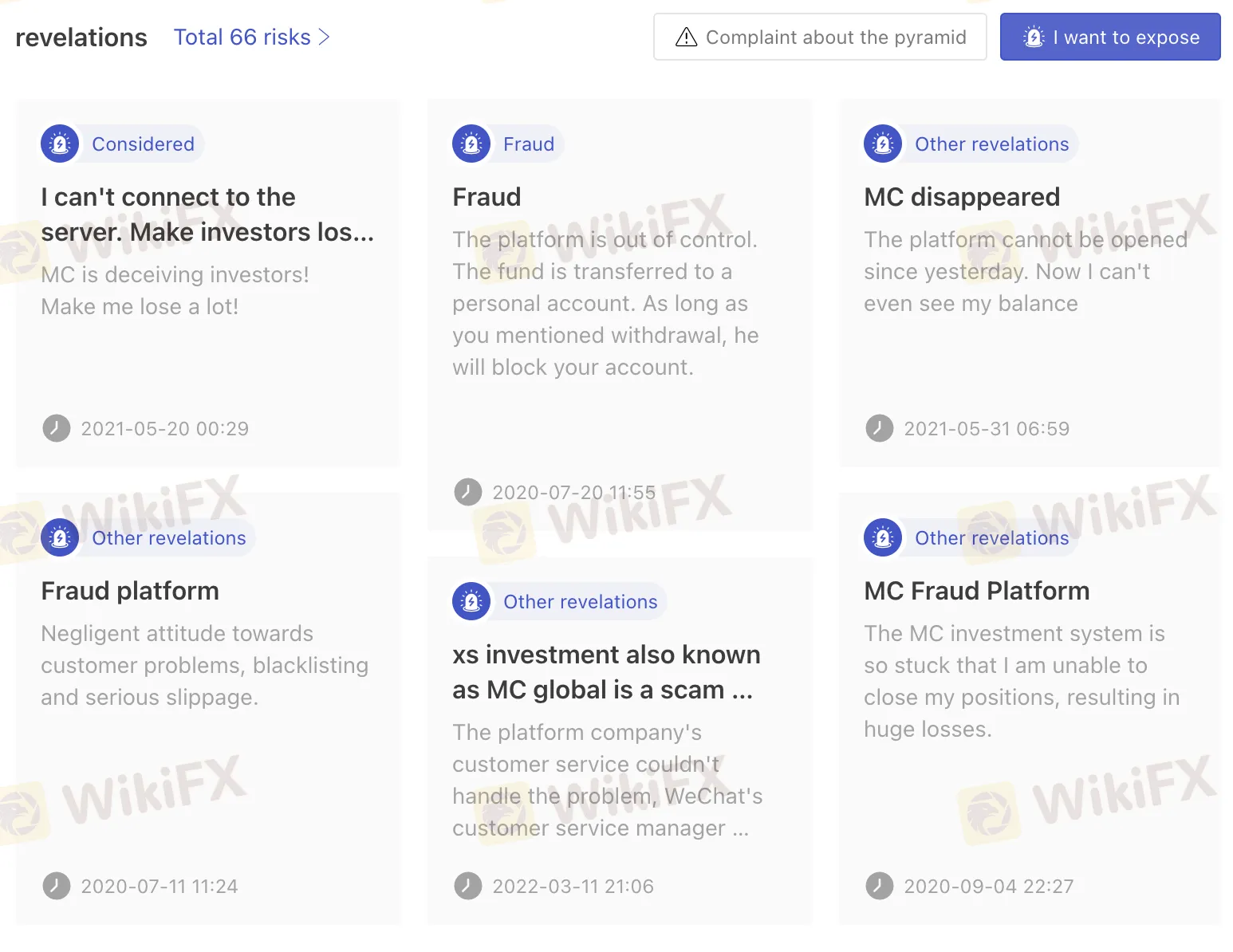This screenshot has width=1233, height=952.
Task: Open the MC disappeared revelation title
Action: 962,197
